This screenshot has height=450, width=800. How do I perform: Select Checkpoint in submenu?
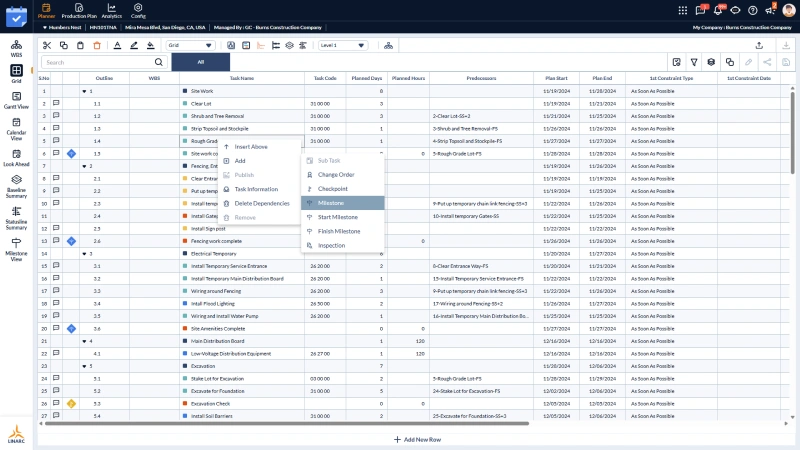coord(342,189)
